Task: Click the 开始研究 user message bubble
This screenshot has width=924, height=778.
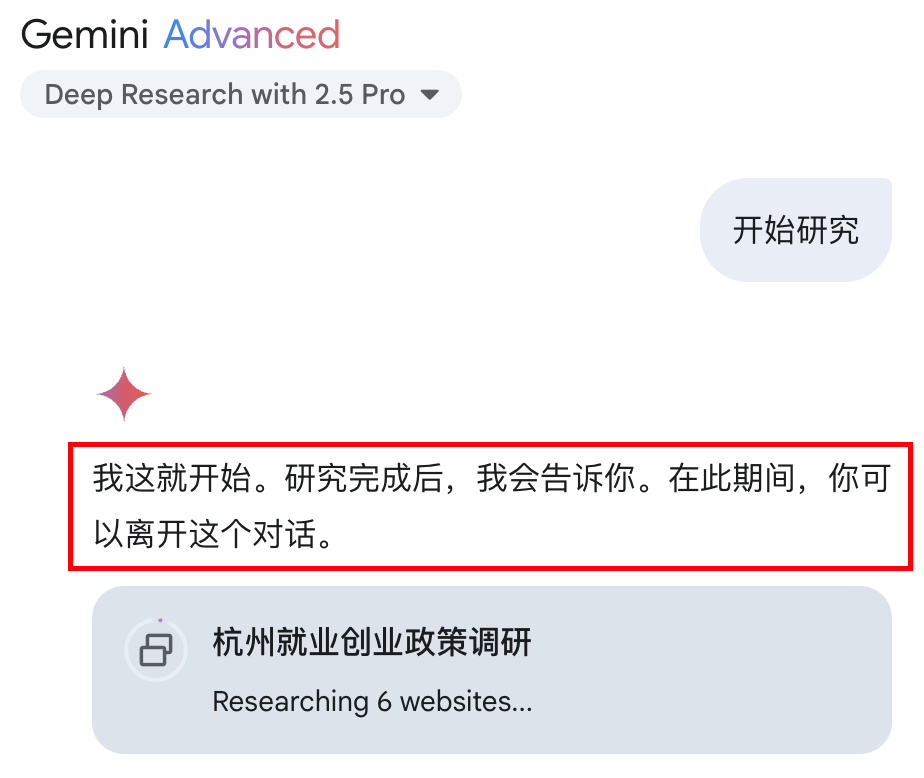Action: pyautogui.click(x=796, y=230)
